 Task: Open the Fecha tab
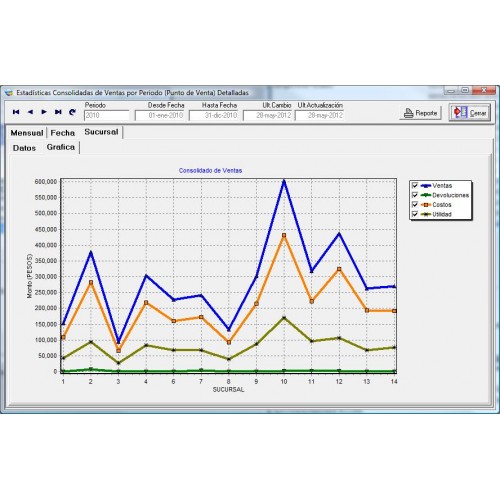63,133
